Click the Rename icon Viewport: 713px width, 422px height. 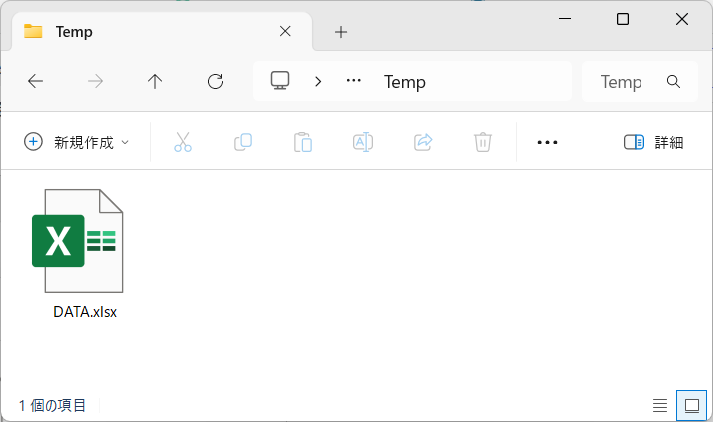point(363,142)
